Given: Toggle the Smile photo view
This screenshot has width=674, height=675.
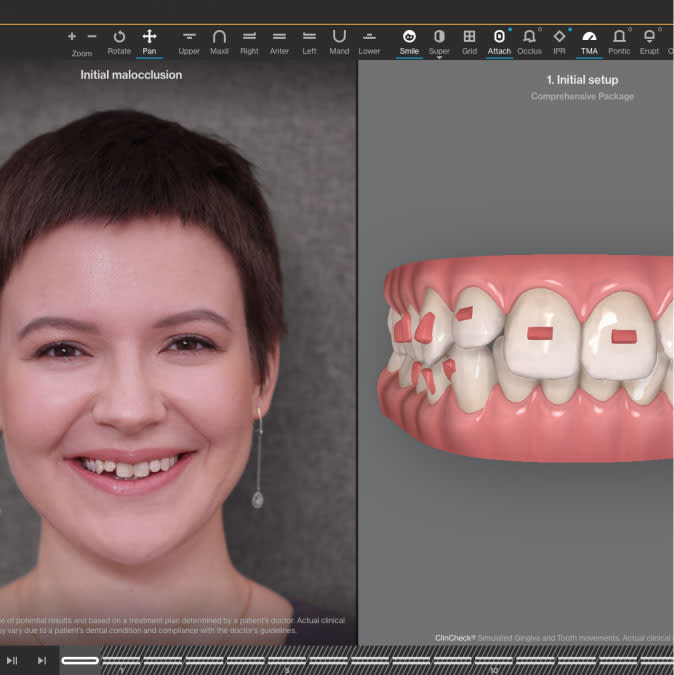Looking at the screenshot, I should coord(409,37).
